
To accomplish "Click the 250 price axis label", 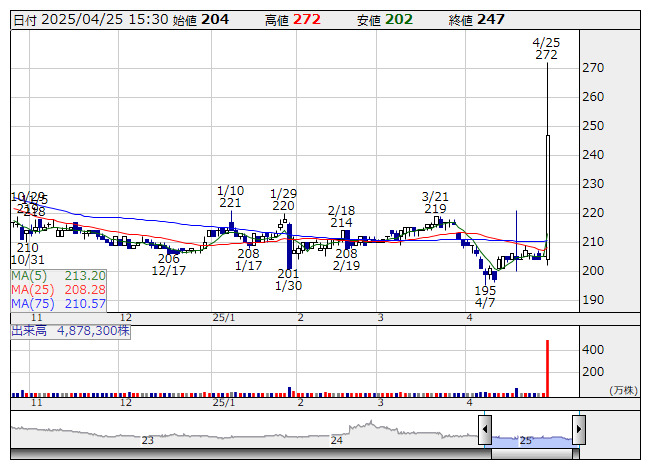I will pos(593,126).
